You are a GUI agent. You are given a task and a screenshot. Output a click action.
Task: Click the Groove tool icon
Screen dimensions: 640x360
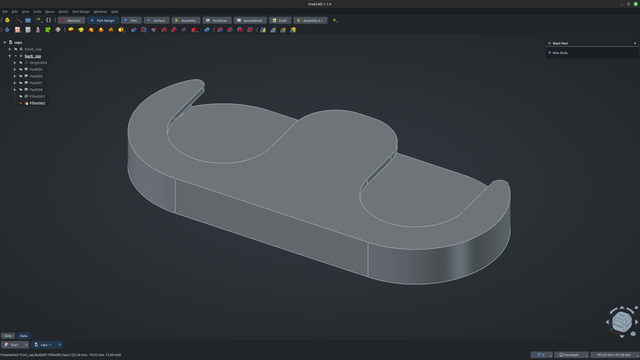click(154, 30)
